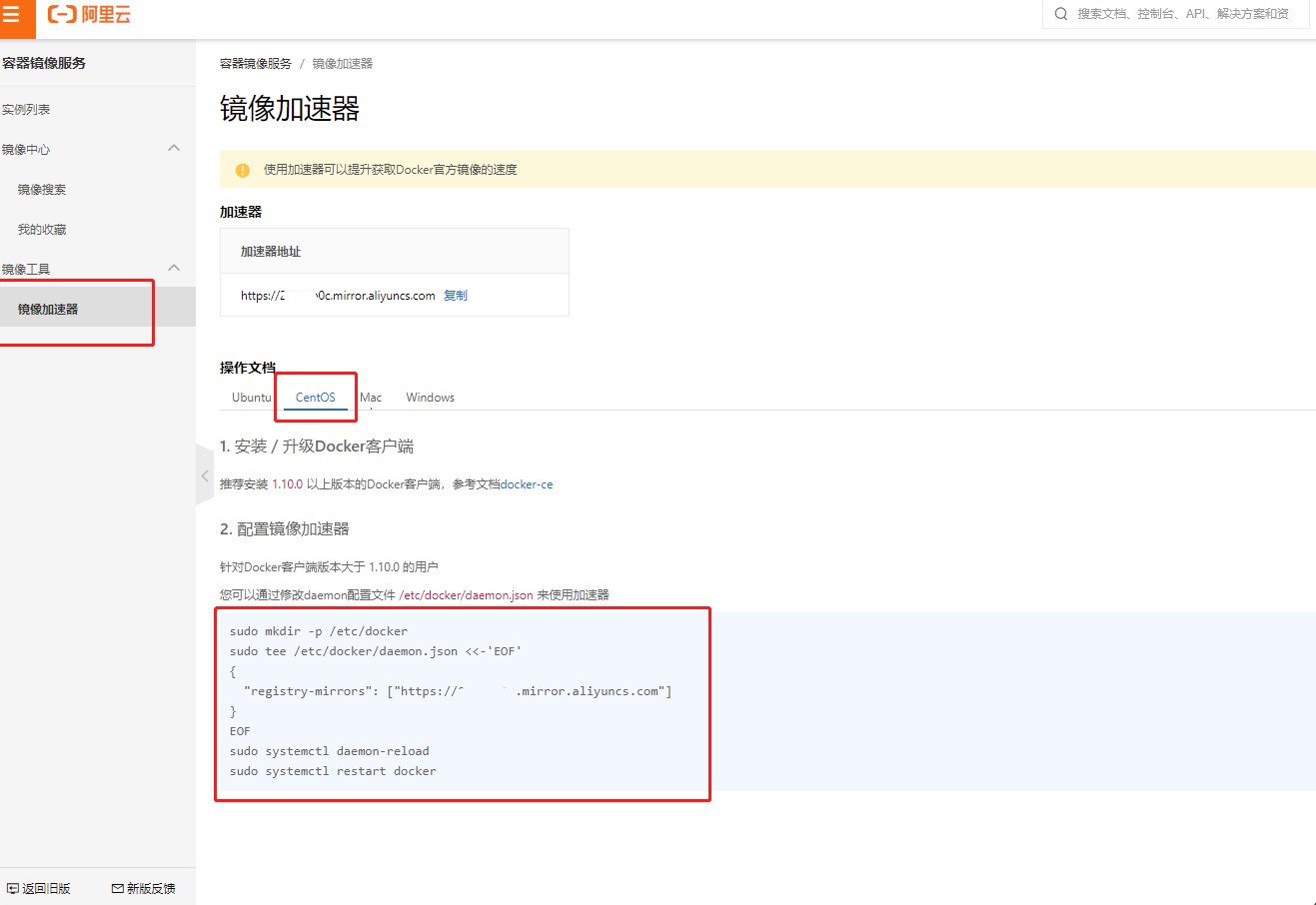Click the 'sudo systemctl restart docker' line

pos(333,771)
